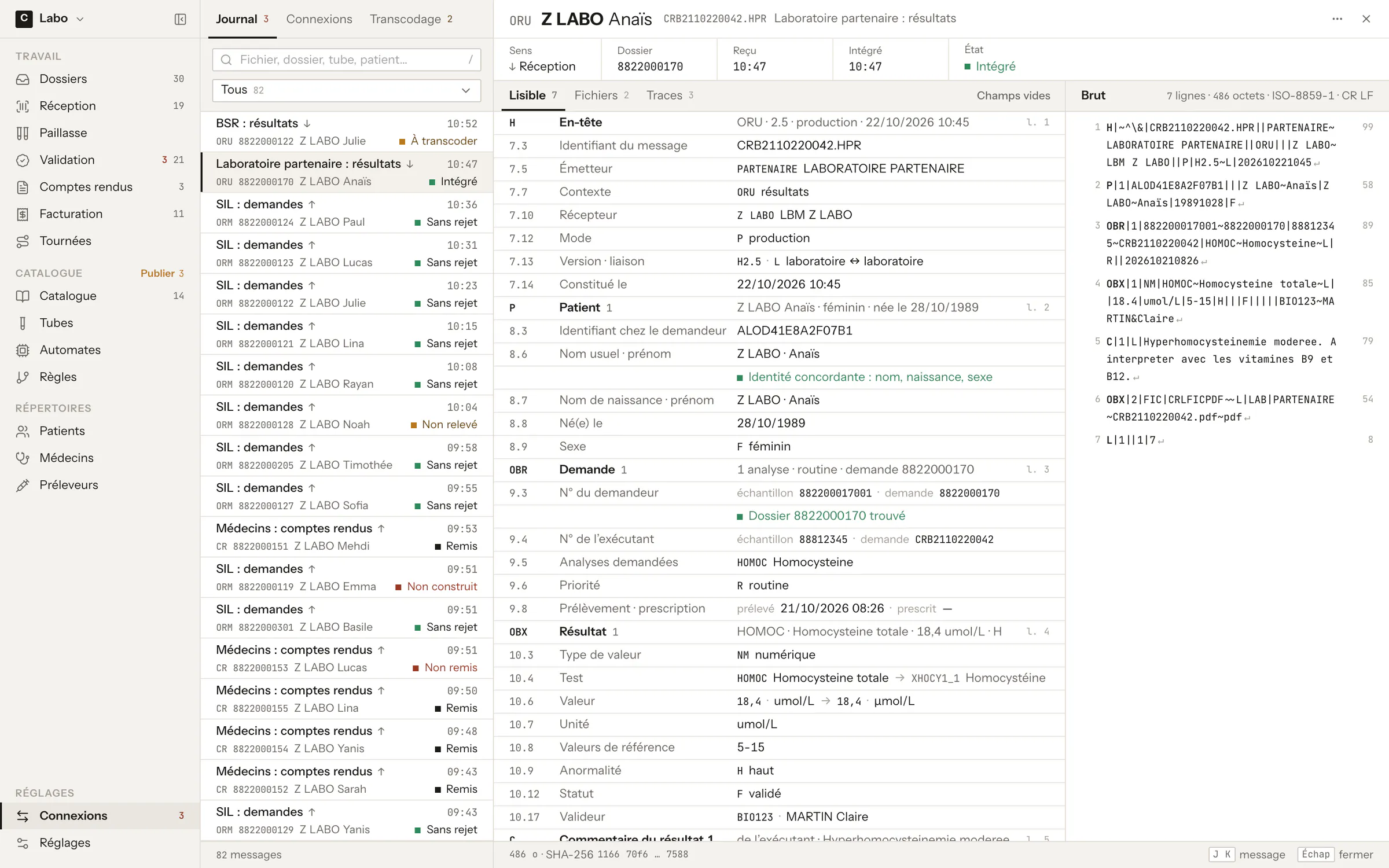Open the Traces tab
The image size is (1389, 868).
[x=670, y=95]
